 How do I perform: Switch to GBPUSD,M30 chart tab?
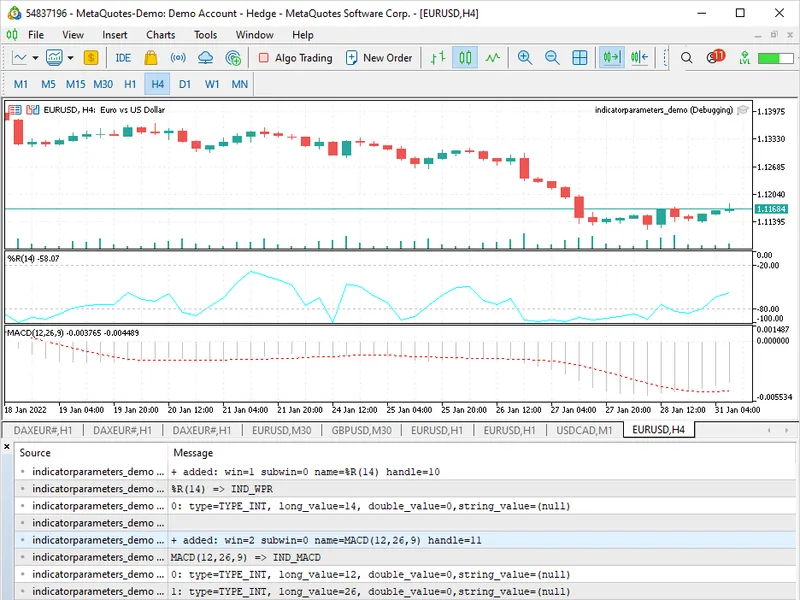[362, 430]
